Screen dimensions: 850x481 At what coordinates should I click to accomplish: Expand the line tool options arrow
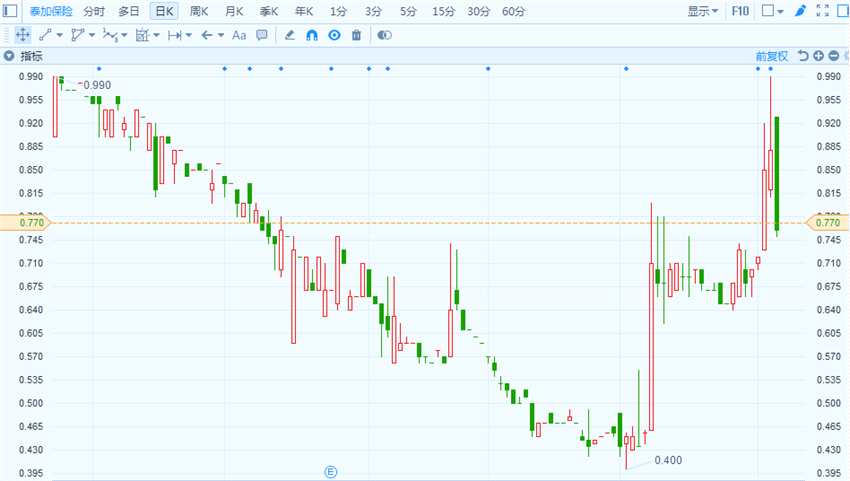pyautogui.click(x=60, y=35)
